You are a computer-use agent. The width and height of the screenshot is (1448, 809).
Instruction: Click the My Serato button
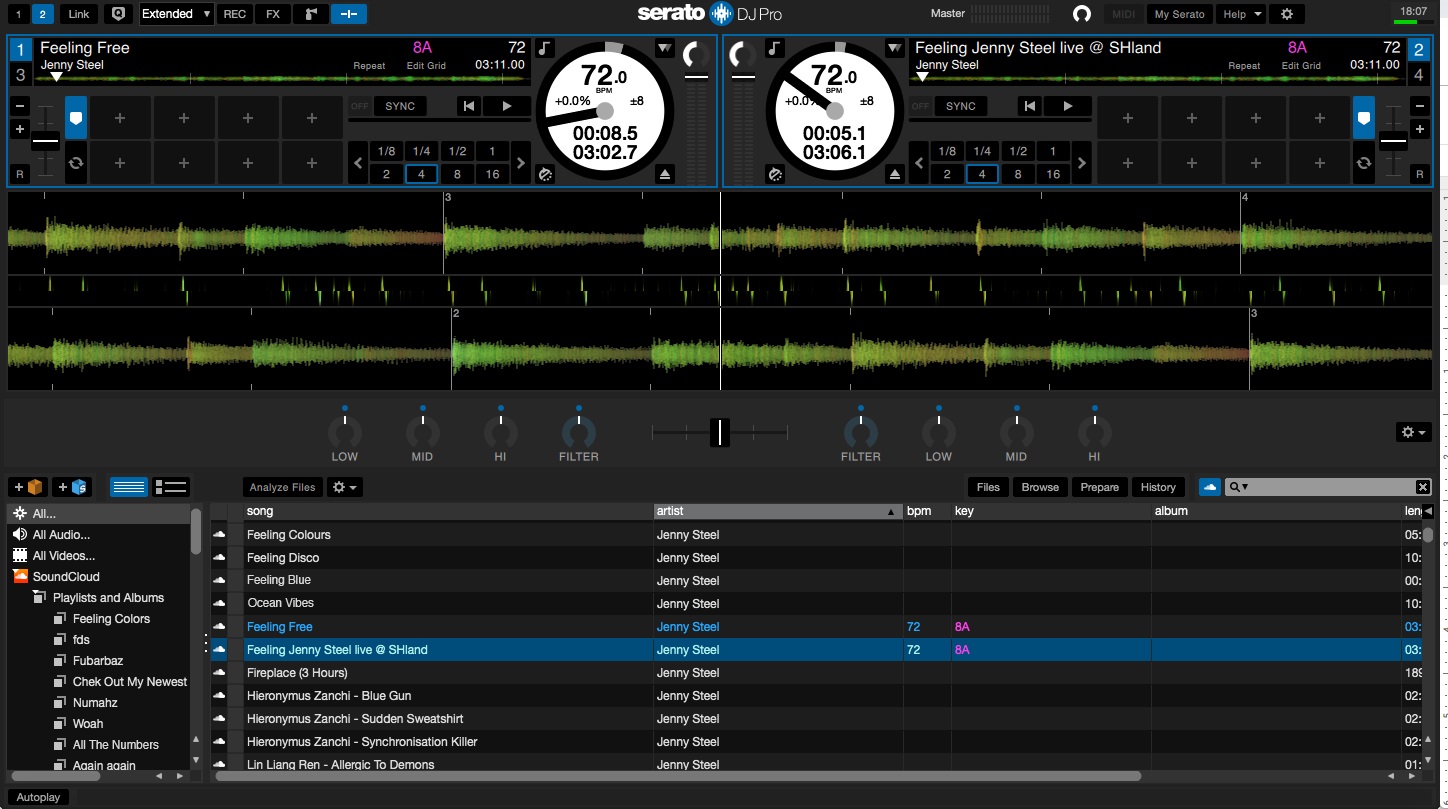pos(1179,14)
